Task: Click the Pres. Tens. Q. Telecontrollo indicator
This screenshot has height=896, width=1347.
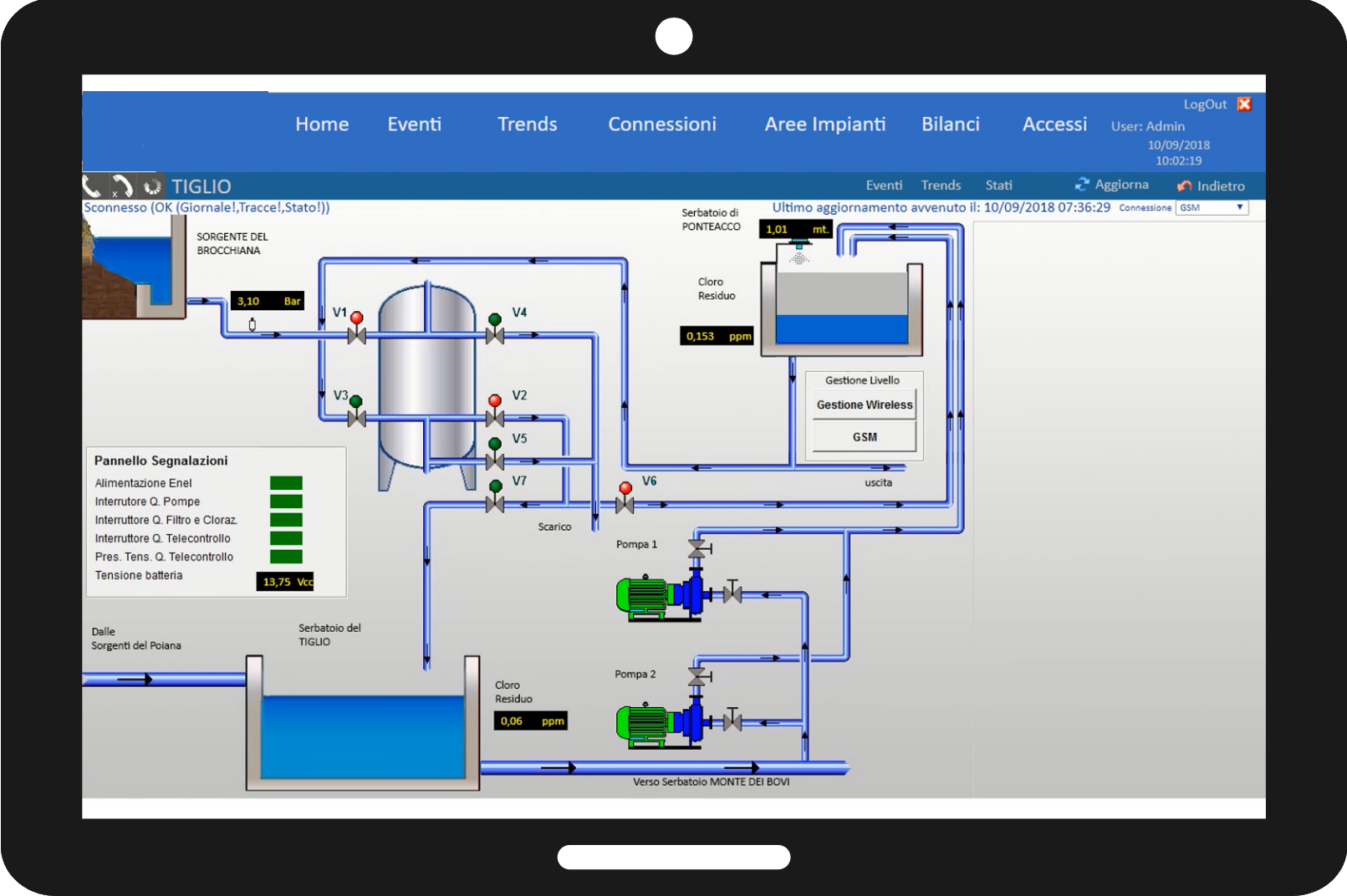Action: [286, 556]
